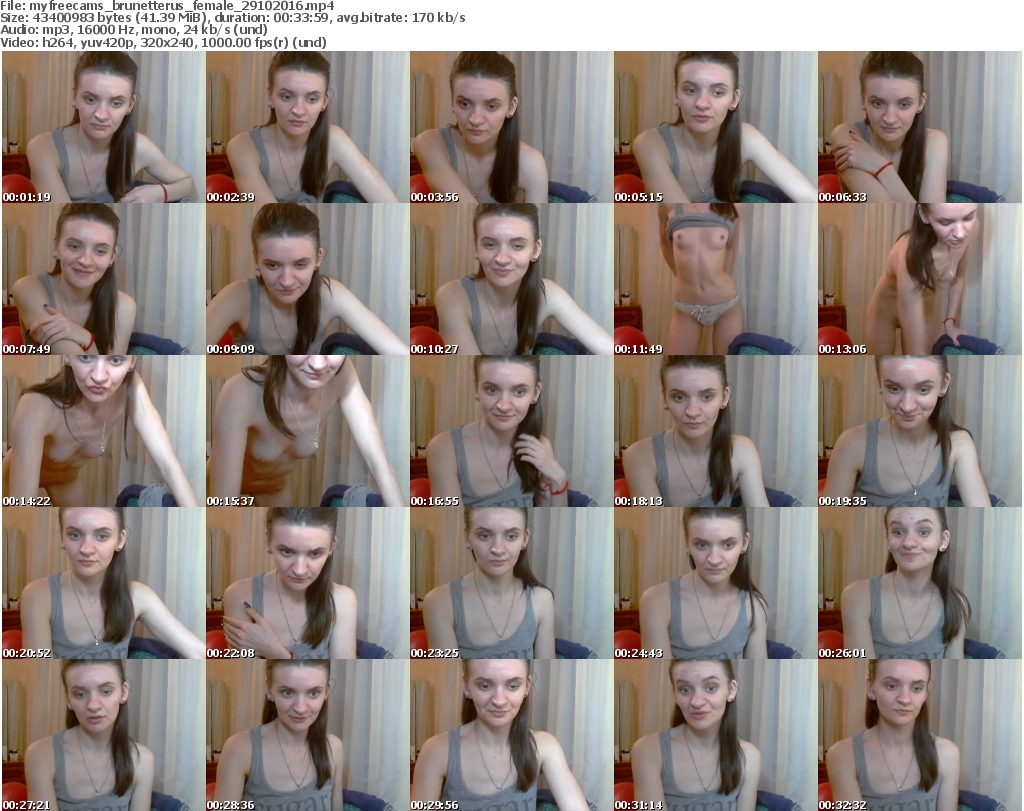
Task: Open the thumbnail marked 00:03:56
Action: tap(510, 127)
